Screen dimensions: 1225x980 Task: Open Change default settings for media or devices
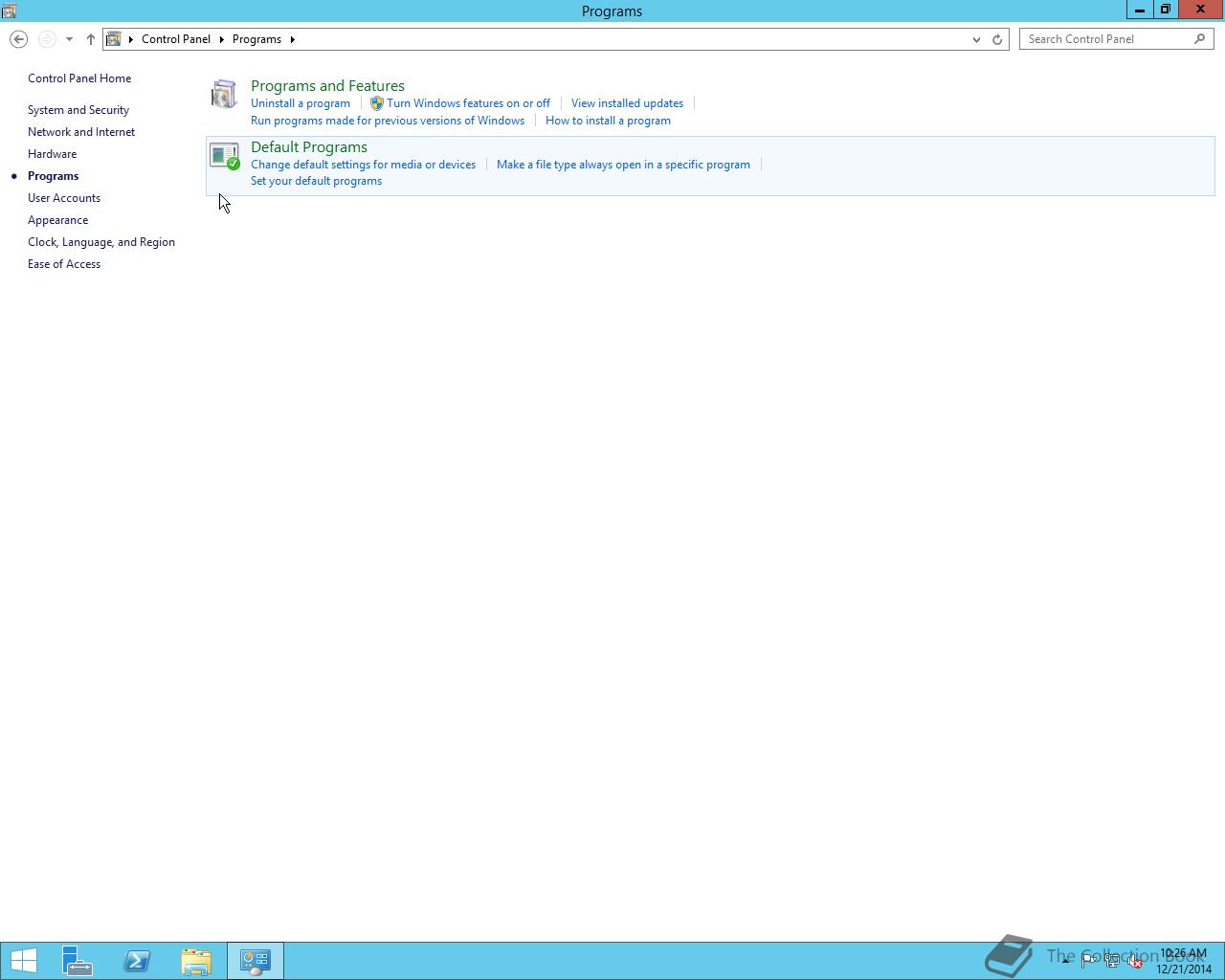(x=363, y=165)
